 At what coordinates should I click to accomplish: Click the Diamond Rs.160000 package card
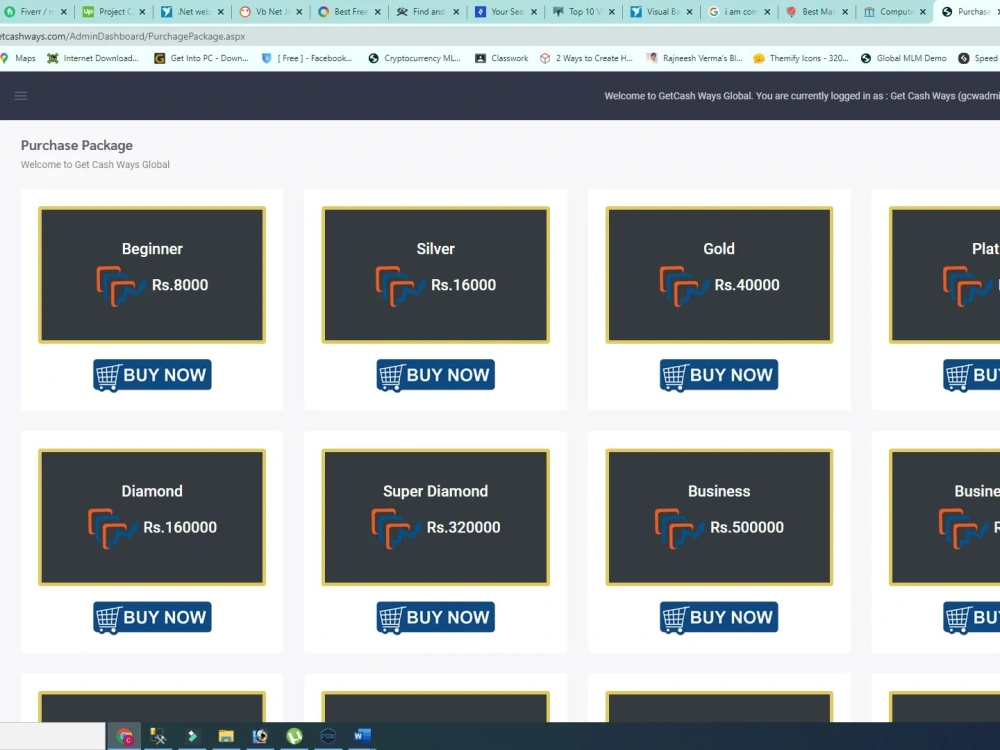152,517
